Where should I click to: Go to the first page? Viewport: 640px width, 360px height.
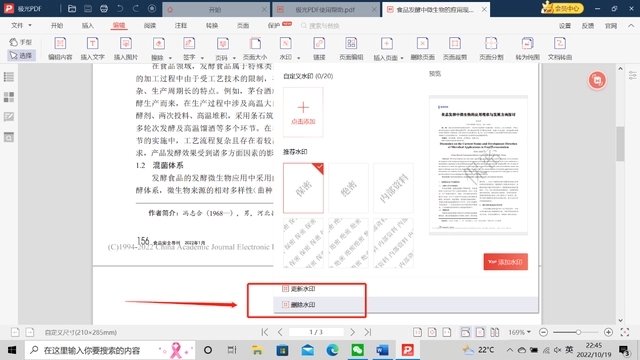click(264, 332)
